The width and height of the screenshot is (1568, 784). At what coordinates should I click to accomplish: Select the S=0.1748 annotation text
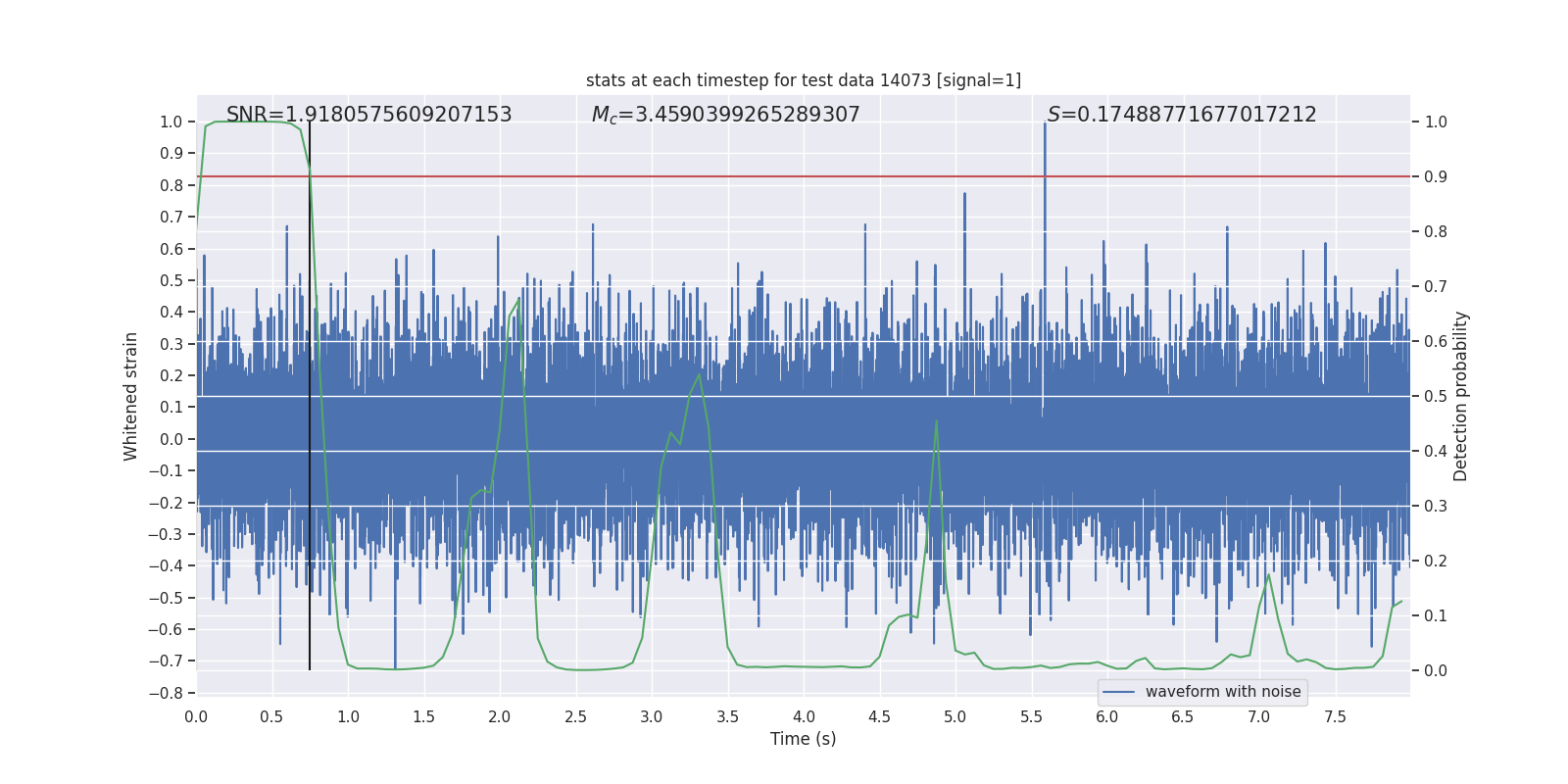point(1182,115)
